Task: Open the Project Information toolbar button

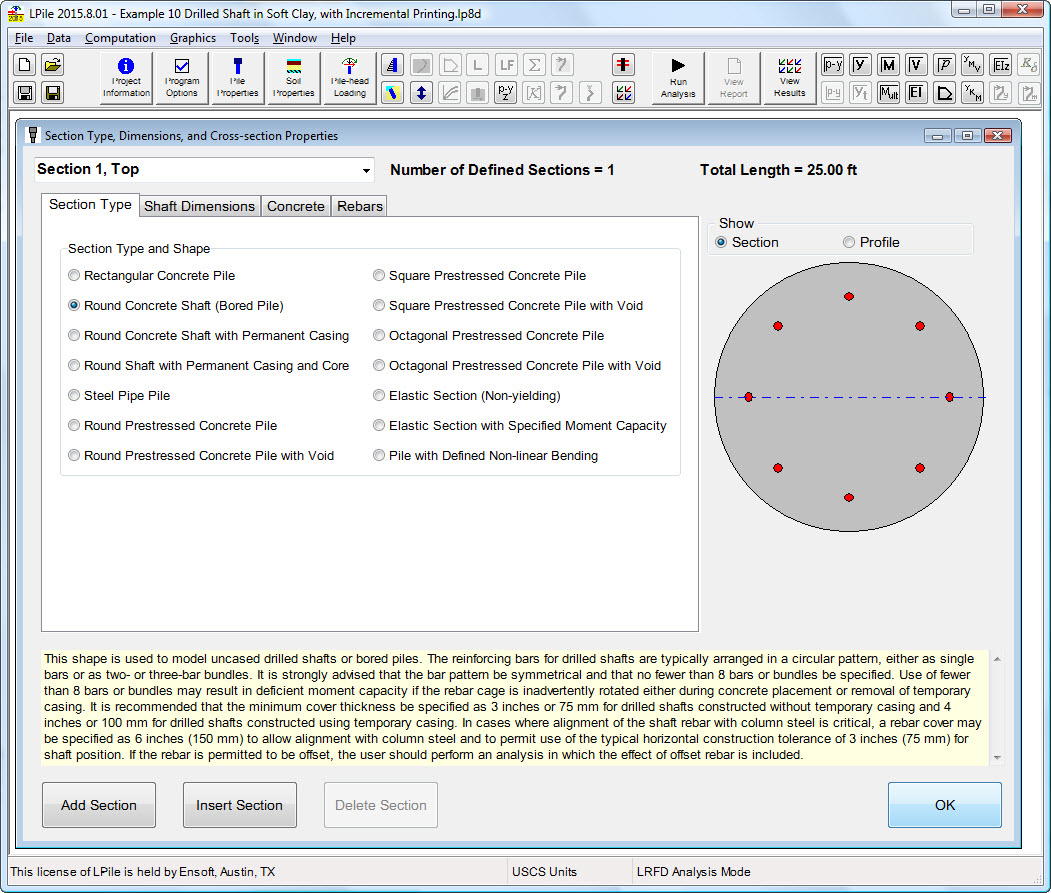Action: pos(126,78)
